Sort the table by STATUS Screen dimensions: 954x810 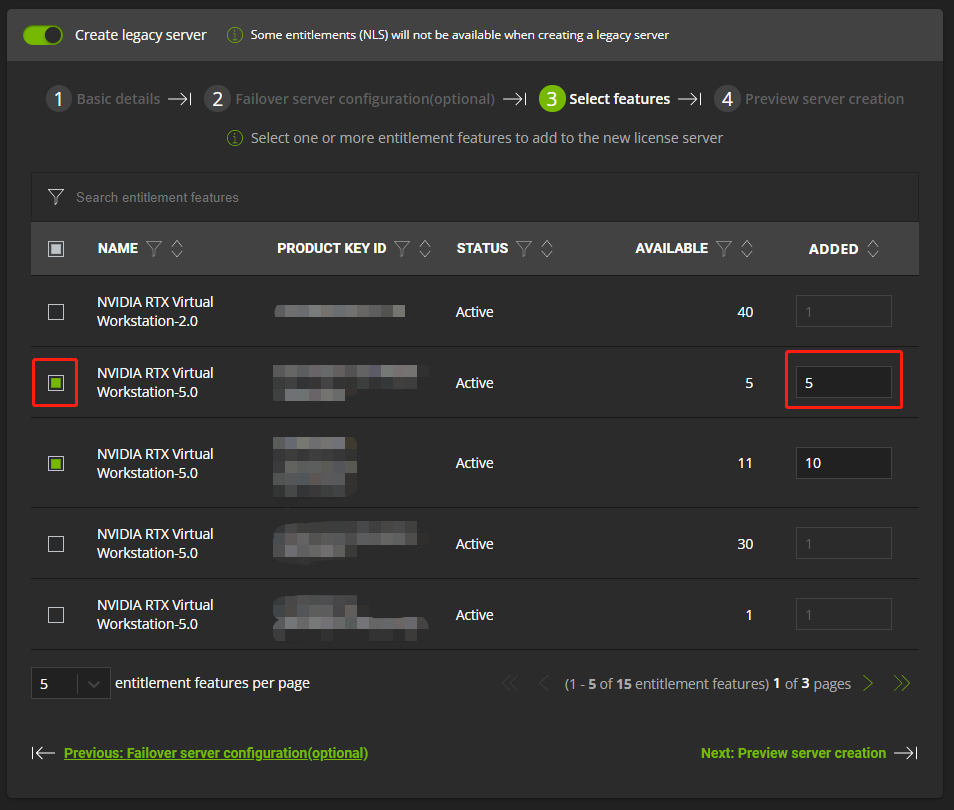[x=547, y=248]
